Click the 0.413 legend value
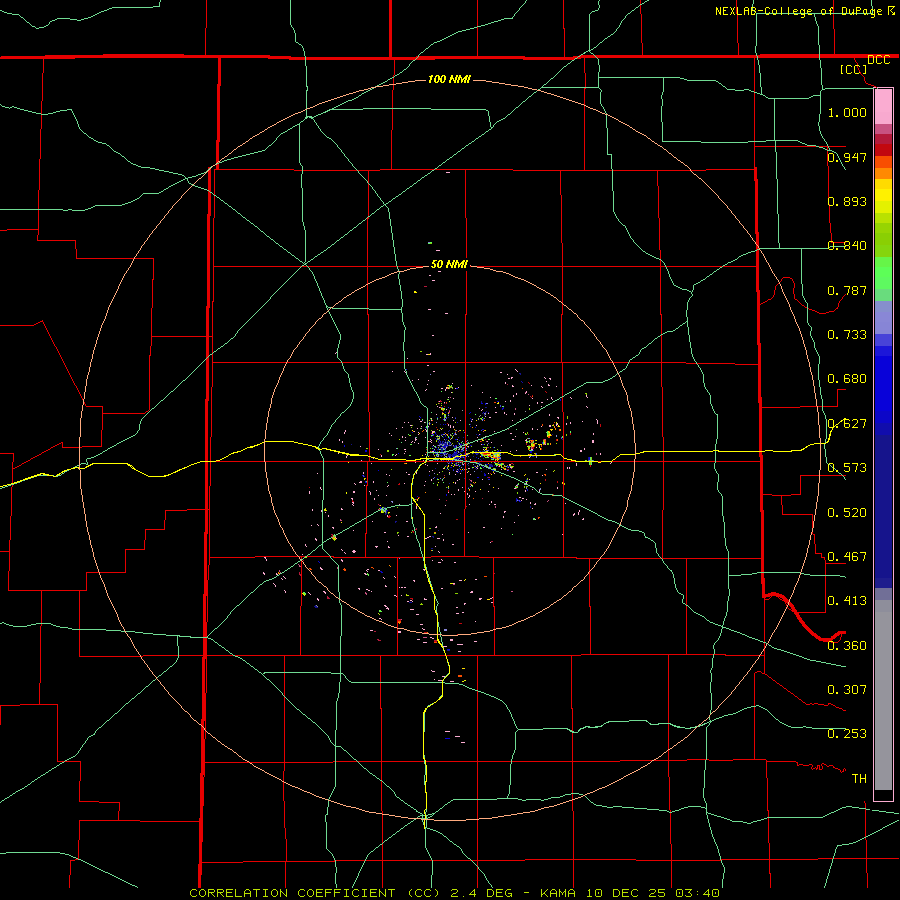This screenshot has height=900, width=900. click(847, 601)
